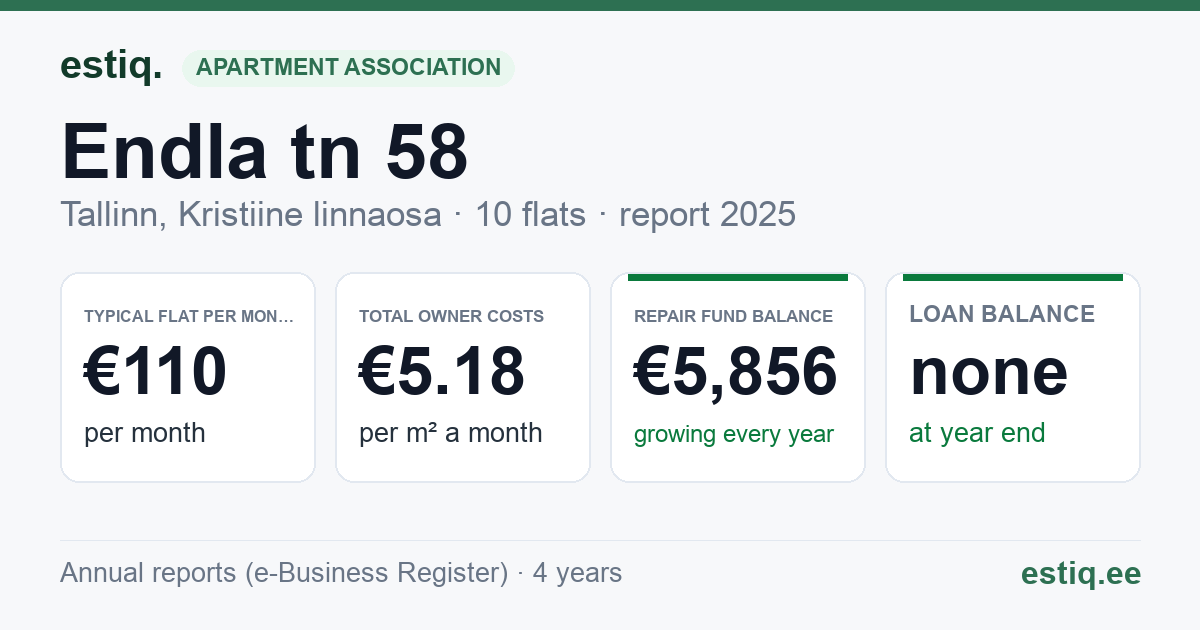Open the Repair fund balance card
Viewport: 1200px width, 630px height.
coord(738,377)
